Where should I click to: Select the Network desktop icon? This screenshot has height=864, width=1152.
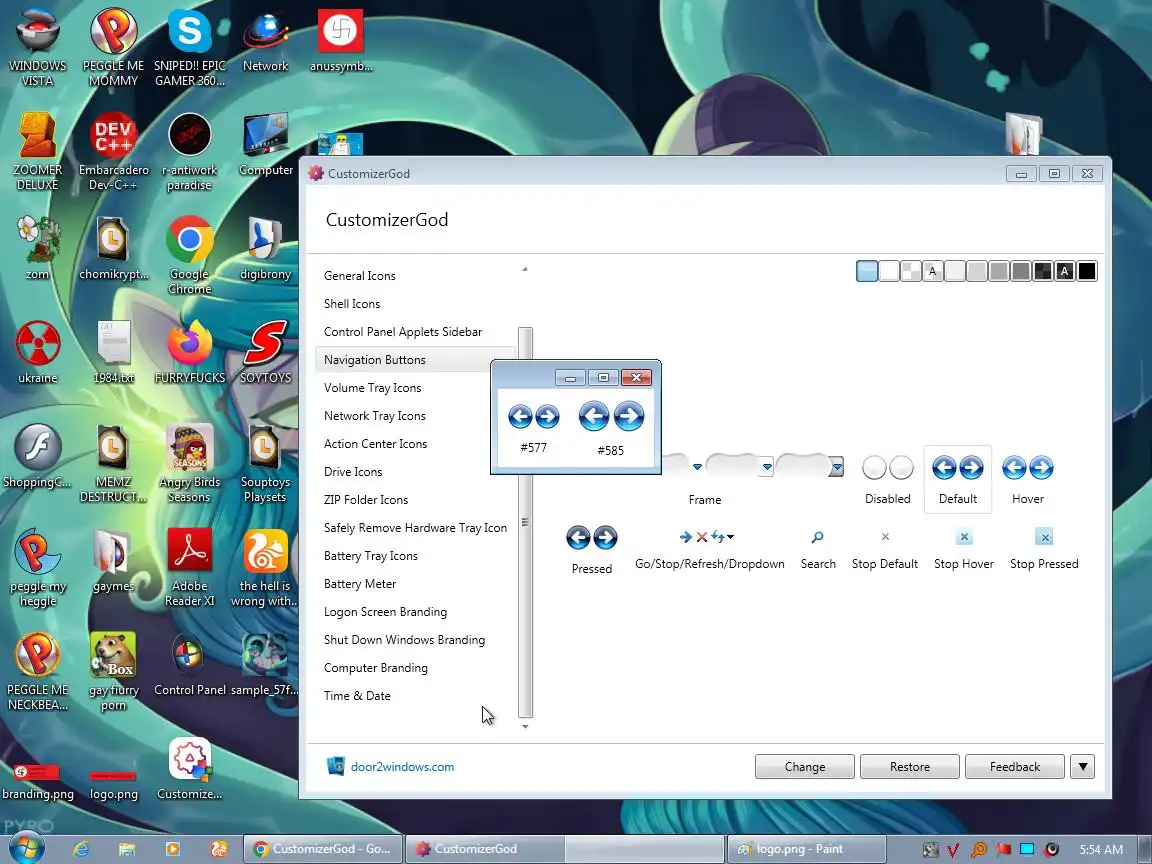[x=265, y=40]
